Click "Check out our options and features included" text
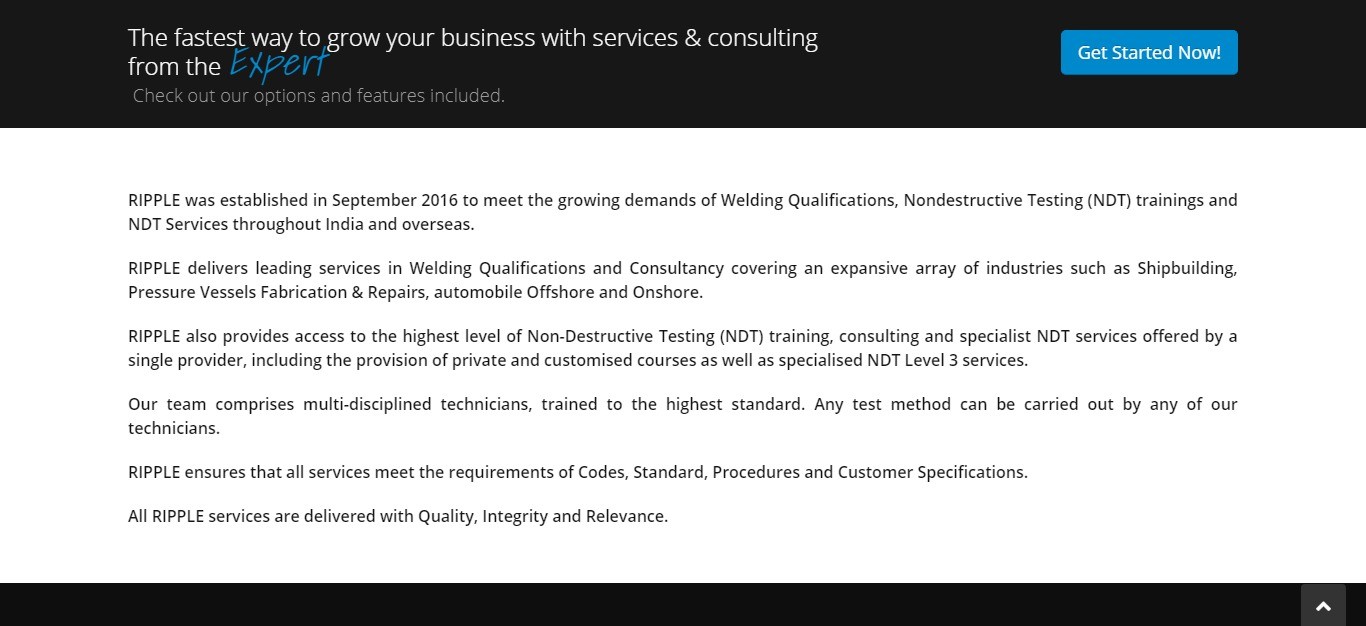 [x=319, y=96]
